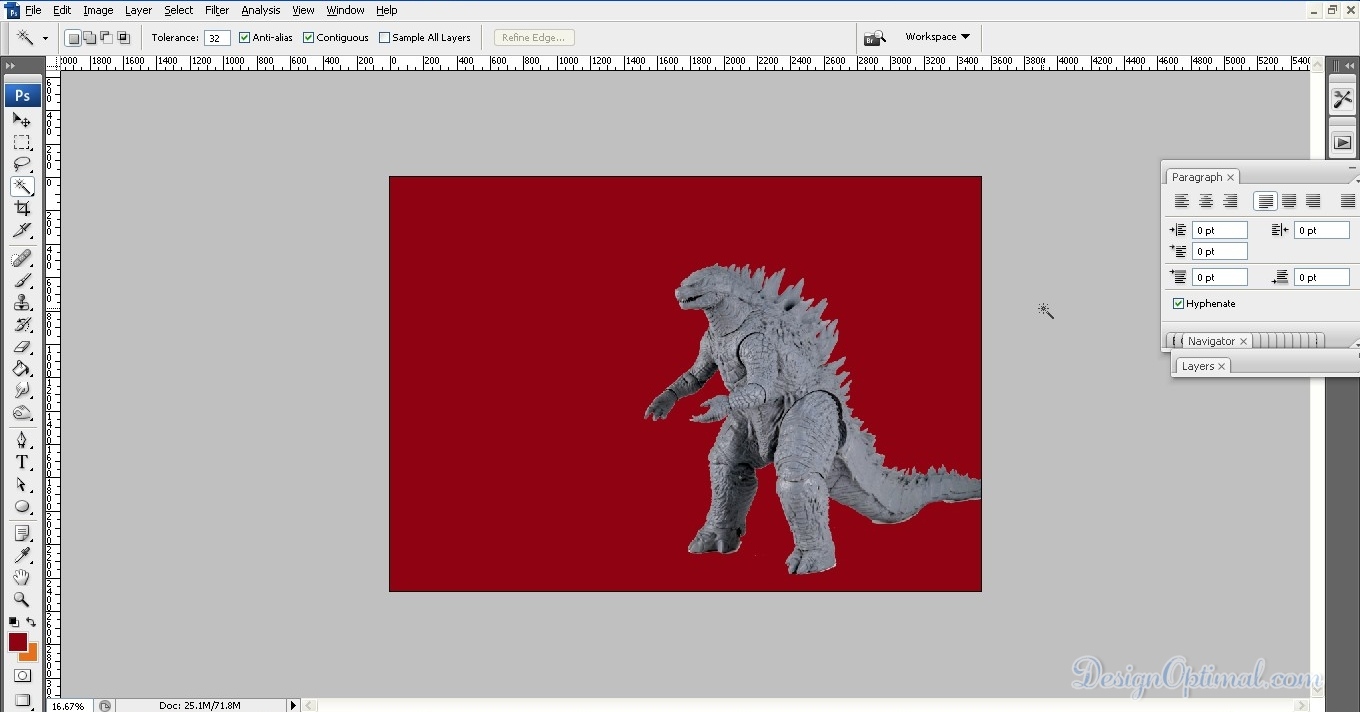Click the switch foreground and background colors arrow
This screenshot has height=712, width=1360.
click(x=31, y=622)
